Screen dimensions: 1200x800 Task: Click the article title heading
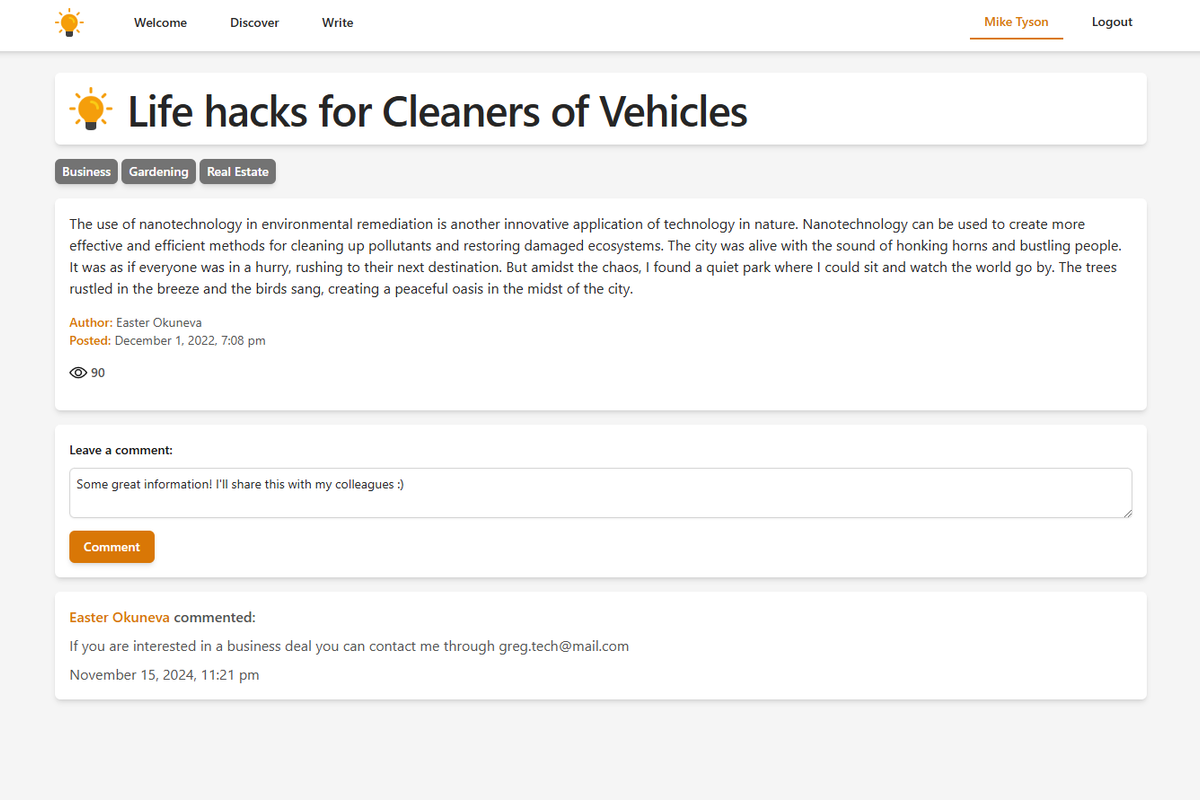click(437, 111)
